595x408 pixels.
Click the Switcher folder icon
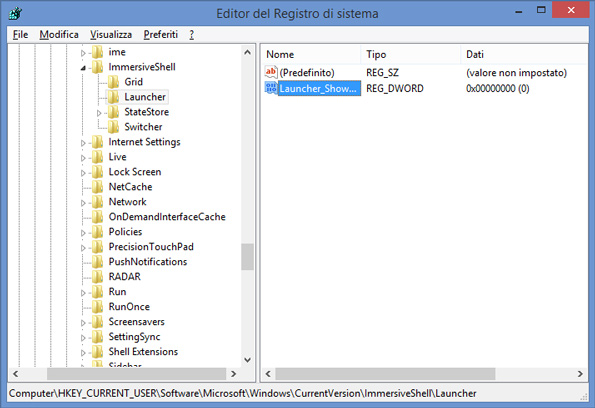click(113, 127)
